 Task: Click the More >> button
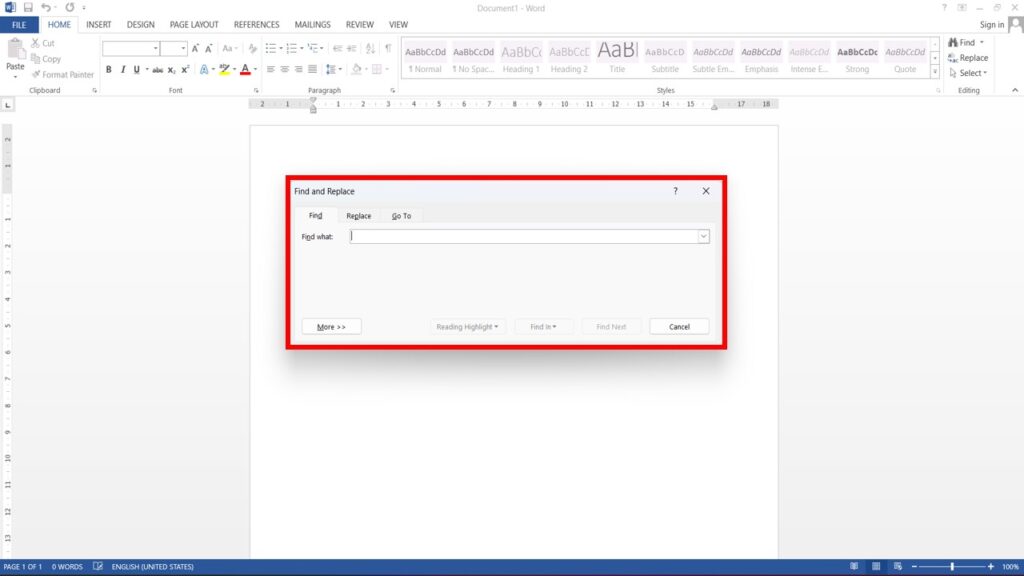coord(331,327)
